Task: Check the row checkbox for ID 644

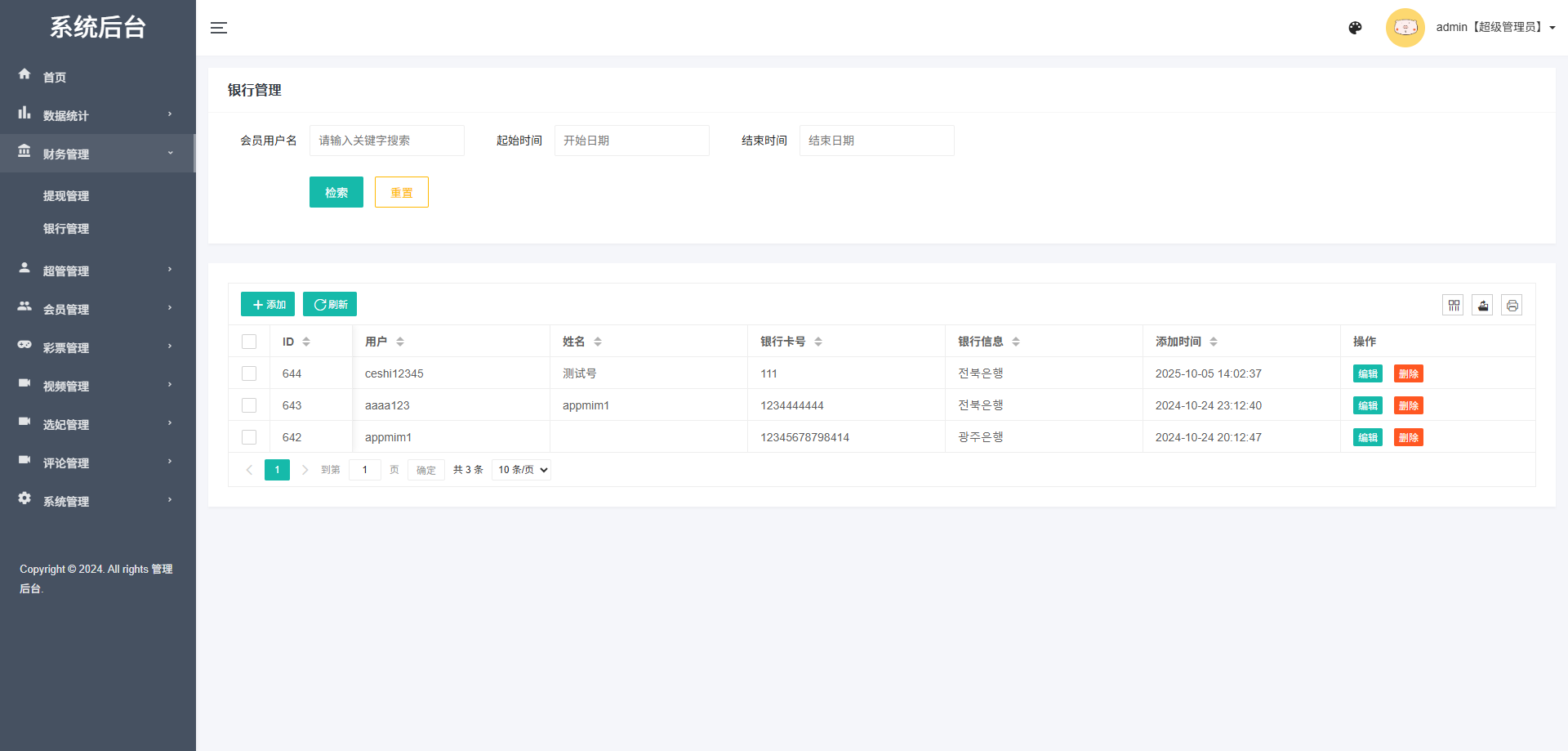Action: 249,373
